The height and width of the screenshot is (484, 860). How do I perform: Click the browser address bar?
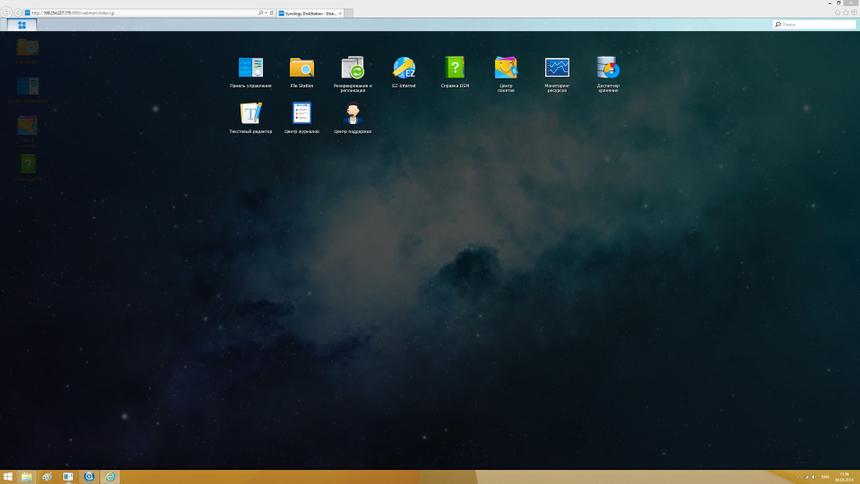click(140, 13)
